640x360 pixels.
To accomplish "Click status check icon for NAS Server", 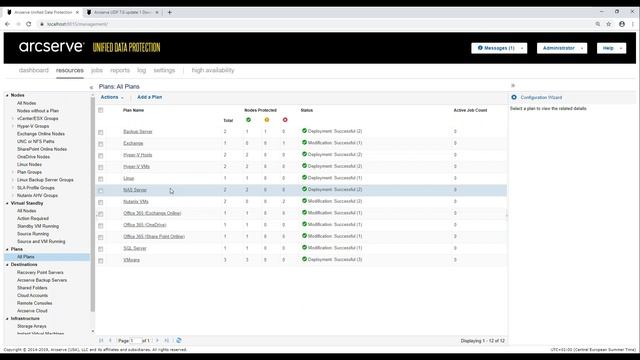I will 304,189.
